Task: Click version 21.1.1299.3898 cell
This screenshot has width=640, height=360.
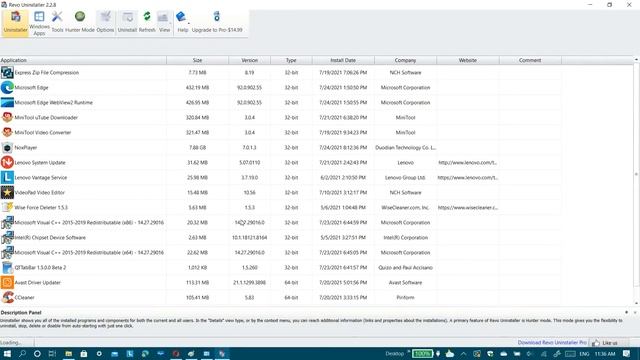Action: click(x=249, y=282)
